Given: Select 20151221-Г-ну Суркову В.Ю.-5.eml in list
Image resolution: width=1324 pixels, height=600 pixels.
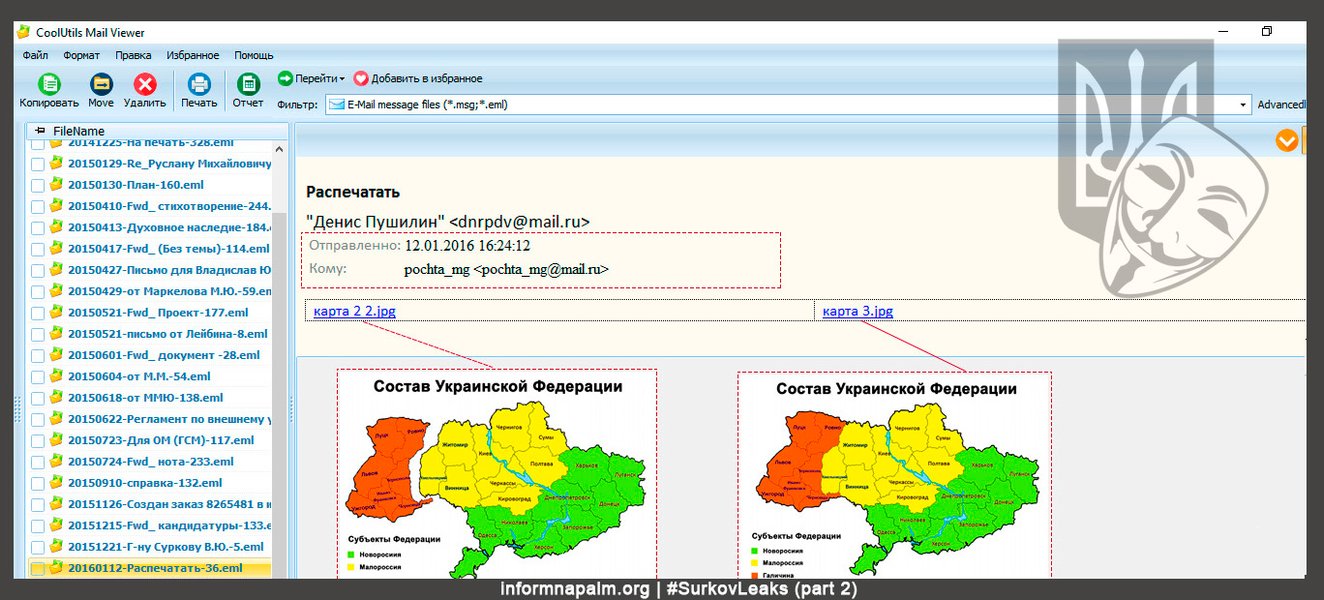Looking at the screenshot, I should pos(165,547).
